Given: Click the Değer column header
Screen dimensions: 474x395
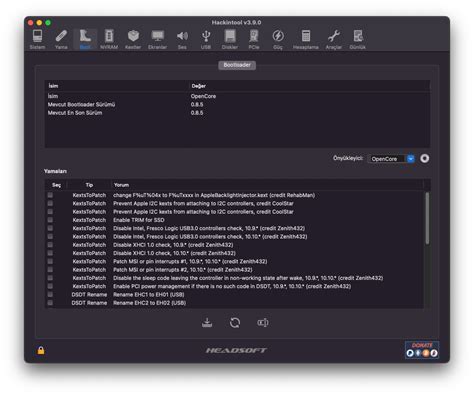Looking at the screenshot, I should pos(309,86).
